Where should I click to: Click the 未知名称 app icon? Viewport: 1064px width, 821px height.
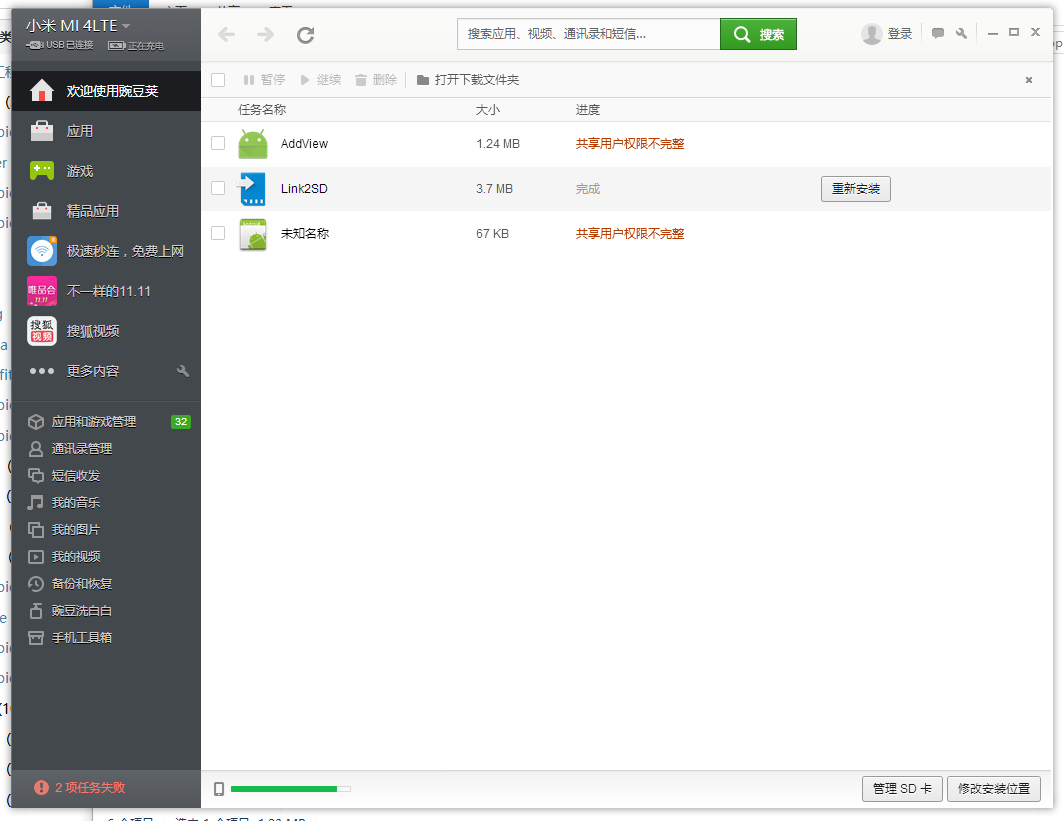[253, 234]
